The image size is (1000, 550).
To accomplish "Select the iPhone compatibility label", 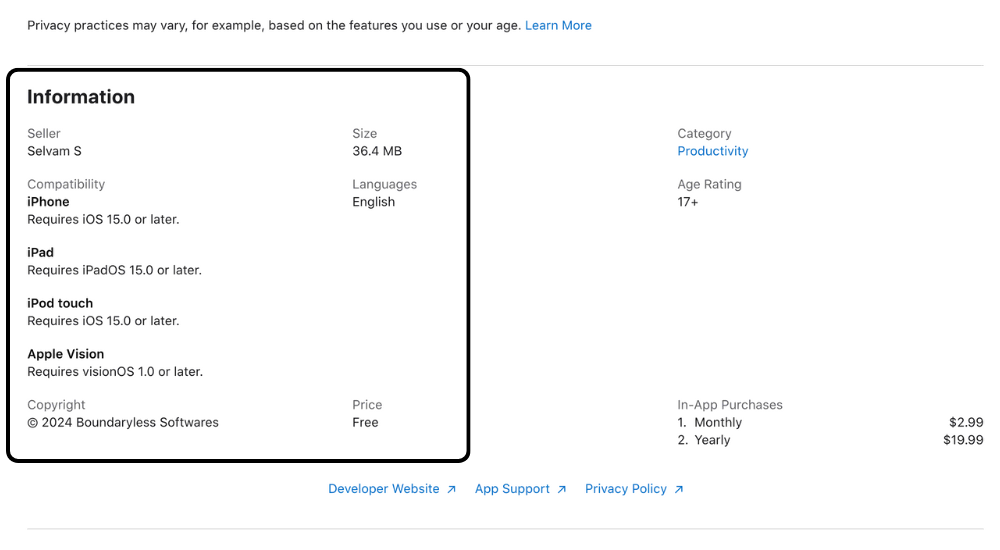I will coord(48,202).
